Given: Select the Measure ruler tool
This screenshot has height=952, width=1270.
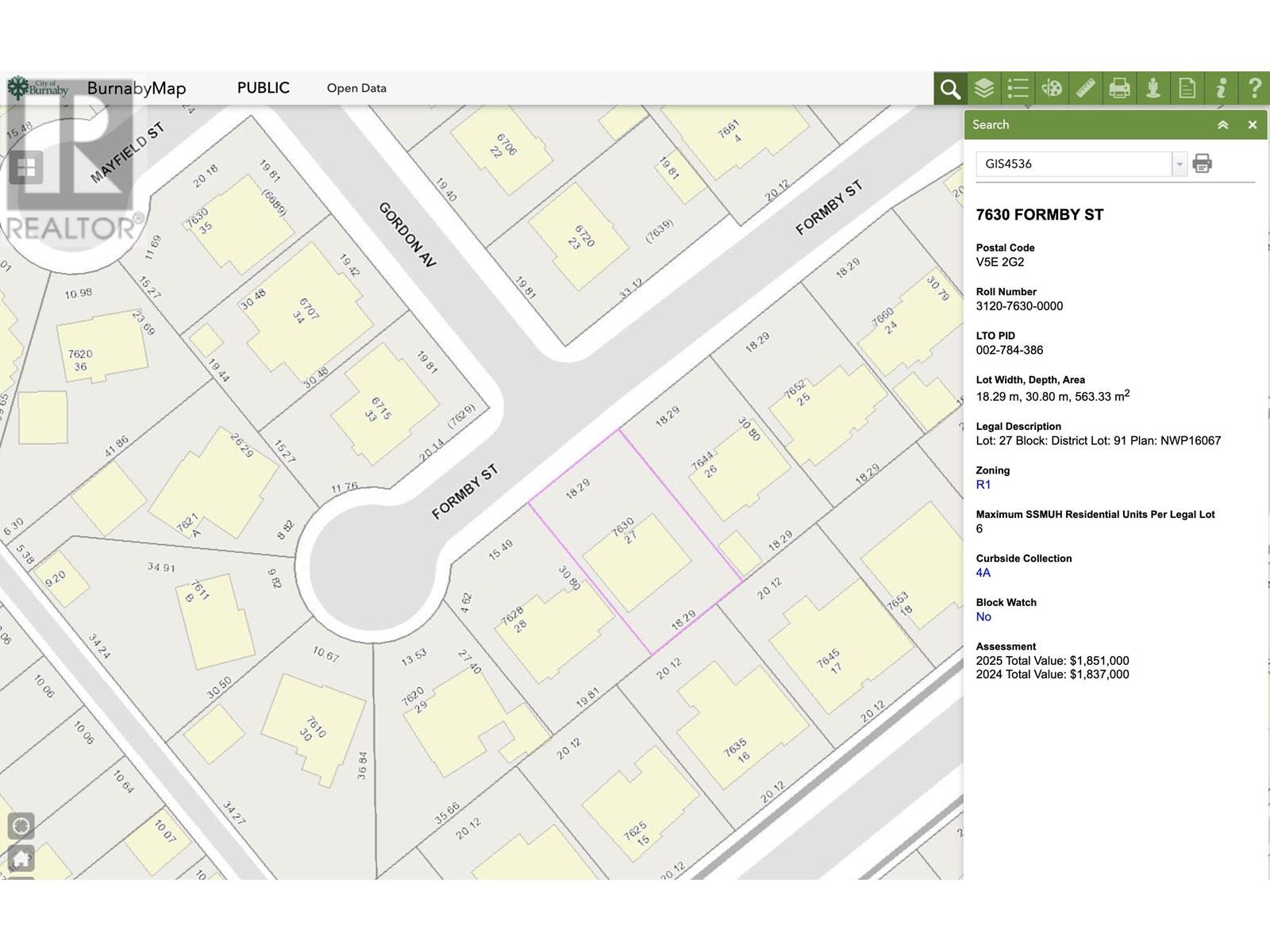Looking at the screenshot, I should (x=1085, y=88).
